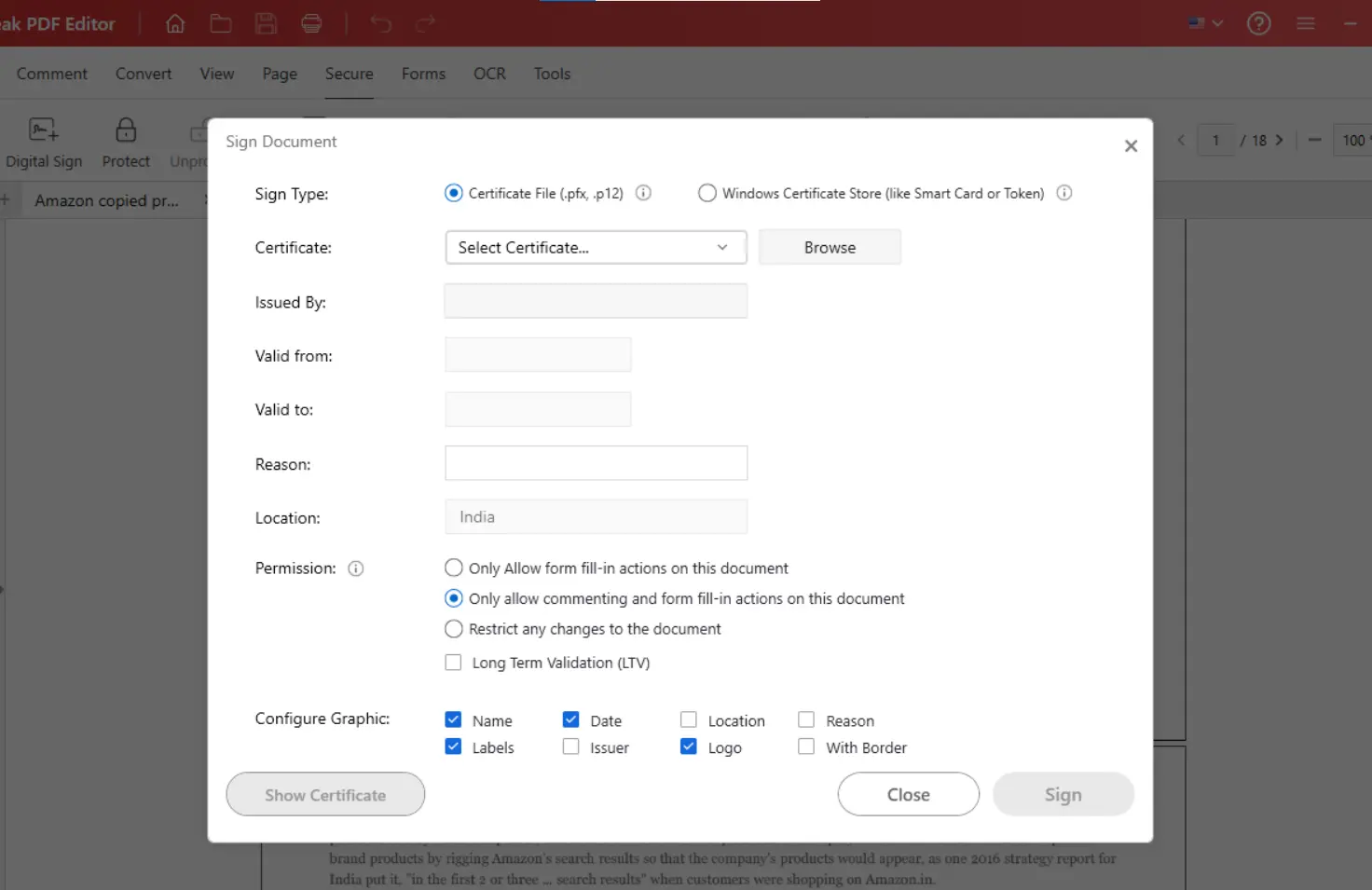
Task: Open the Forms menu tab
Action: pos(424,74)
